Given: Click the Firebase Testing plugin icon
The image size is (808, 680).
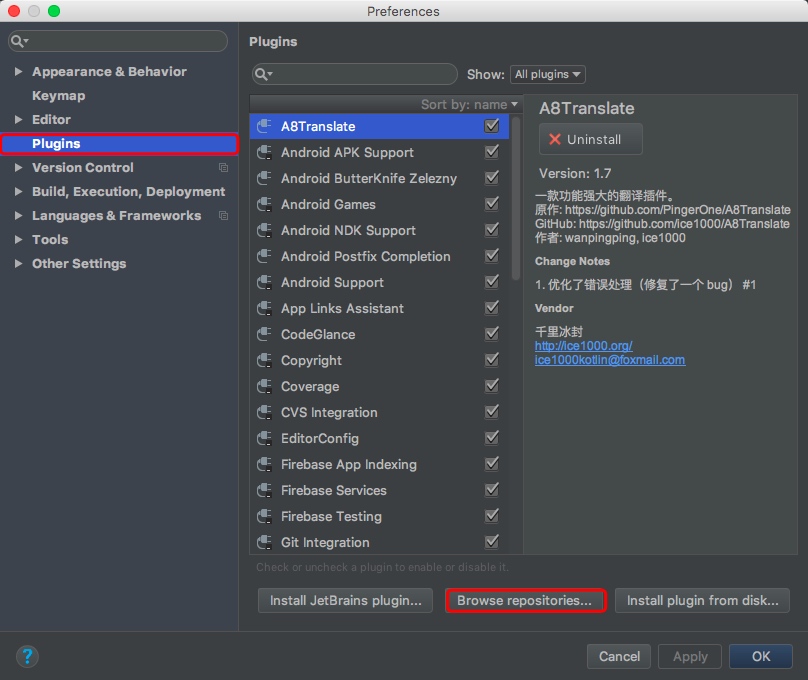Looking at the screenshot, I should coord(265,516).
